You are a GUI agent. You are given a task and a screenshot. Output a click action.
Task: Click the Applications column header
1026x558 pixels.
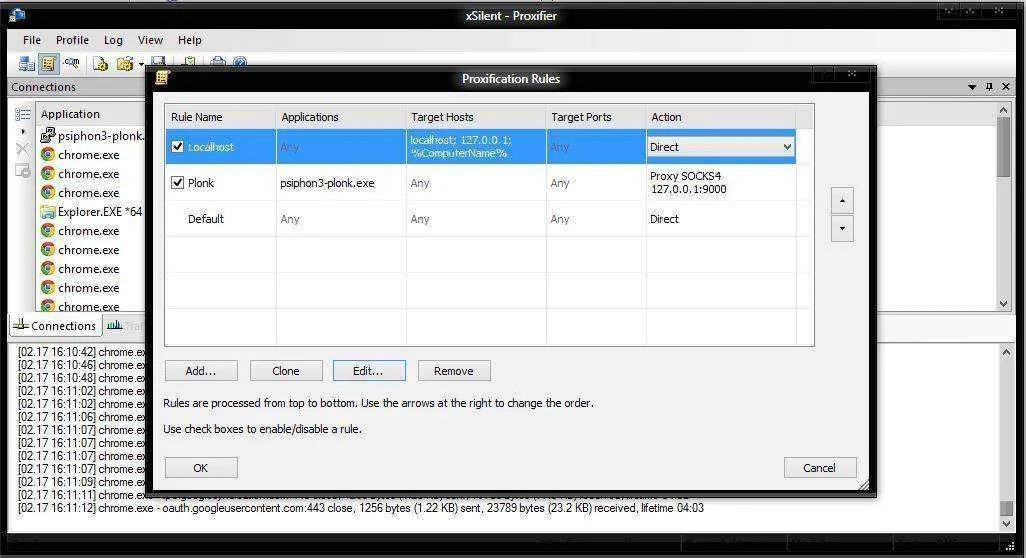click(341, 117)
